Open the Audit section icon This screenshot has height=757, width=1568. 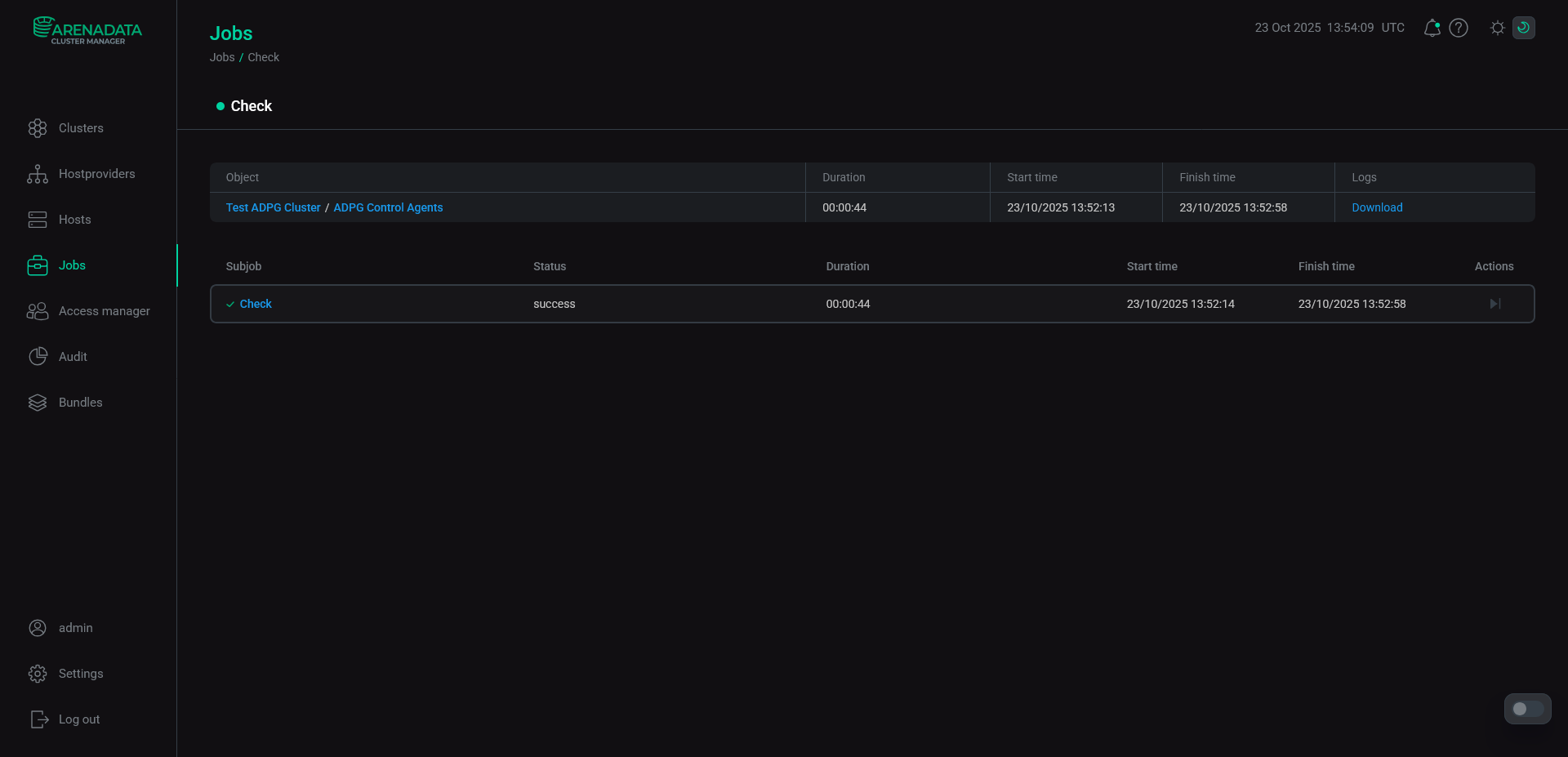click(38, 357)
